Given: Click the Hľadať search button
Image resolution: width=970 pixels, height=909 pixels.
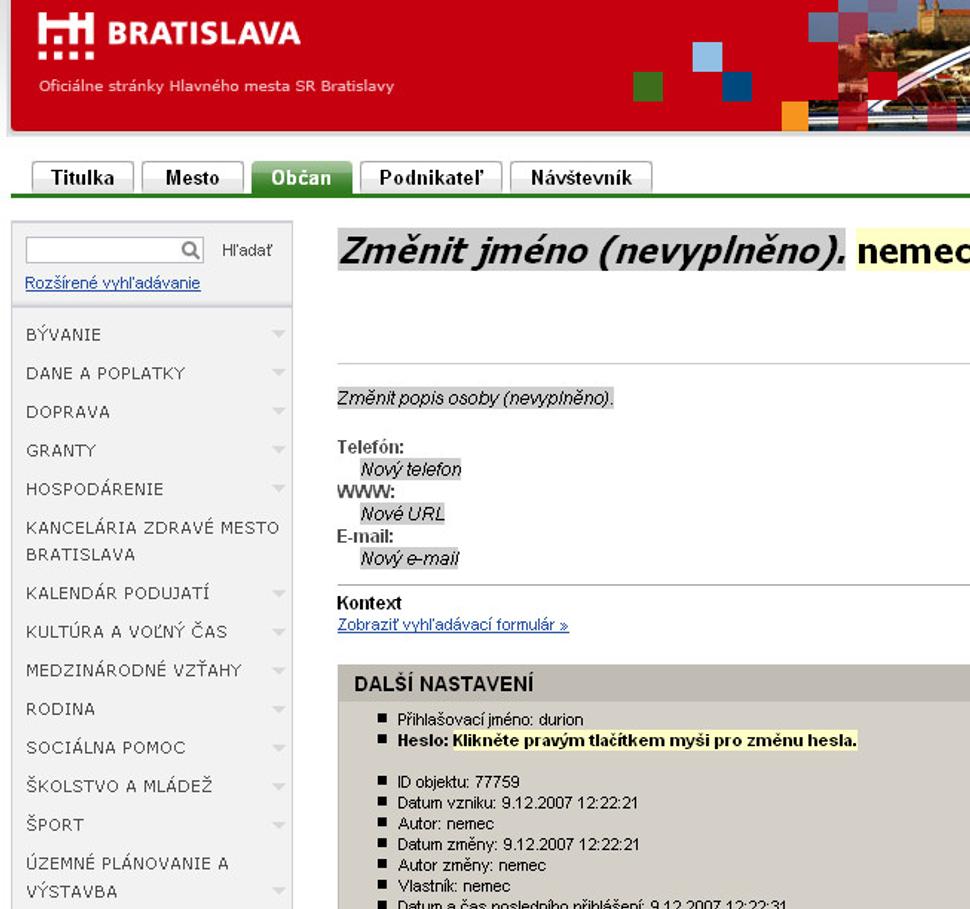Looking at the screenshot, I should coord(247,251).
